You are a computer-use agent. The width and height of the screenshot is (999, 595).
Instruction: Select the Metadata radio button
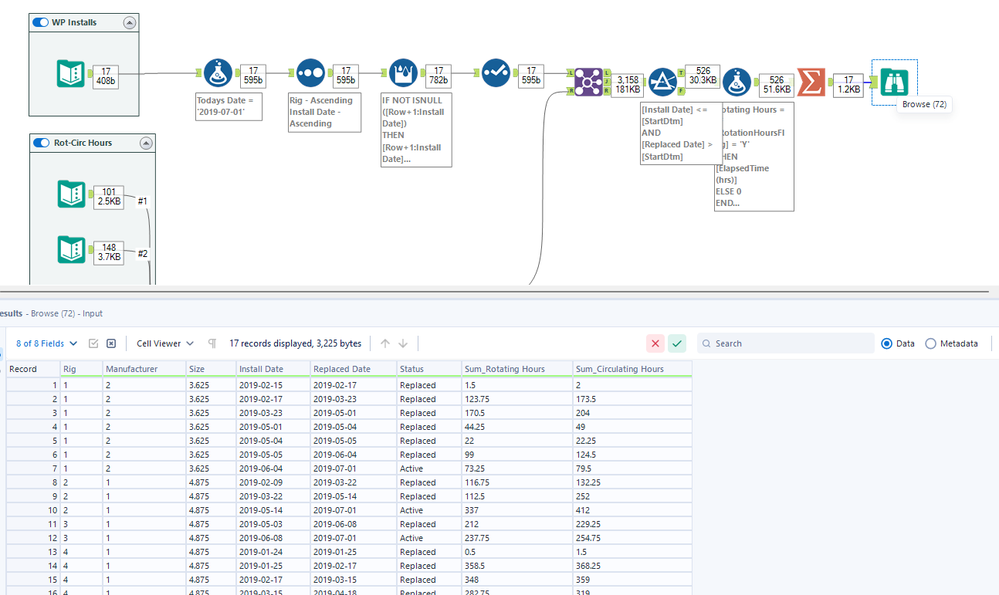931,343
